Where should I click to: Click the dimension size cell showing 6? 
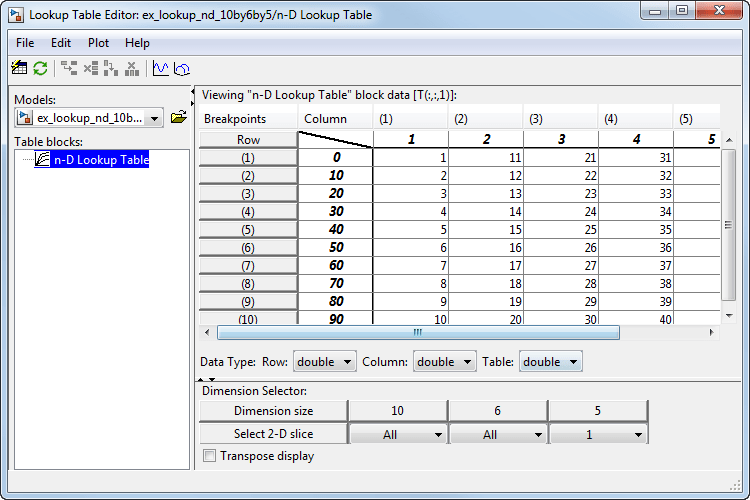(x=498, y=411)
